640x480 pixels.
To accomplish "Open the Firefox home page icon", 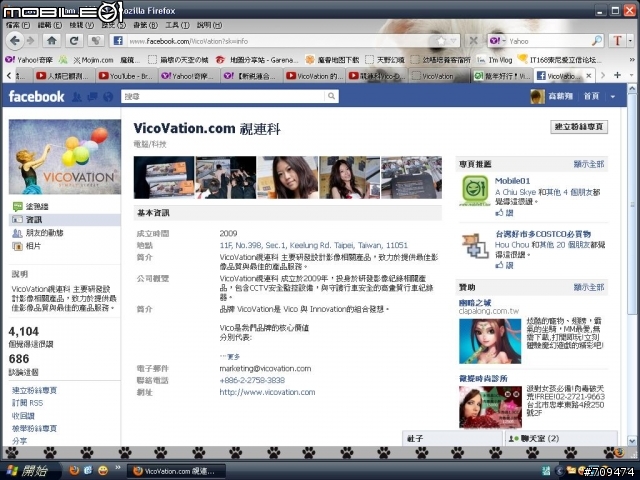I will click(x=52, y=41).
